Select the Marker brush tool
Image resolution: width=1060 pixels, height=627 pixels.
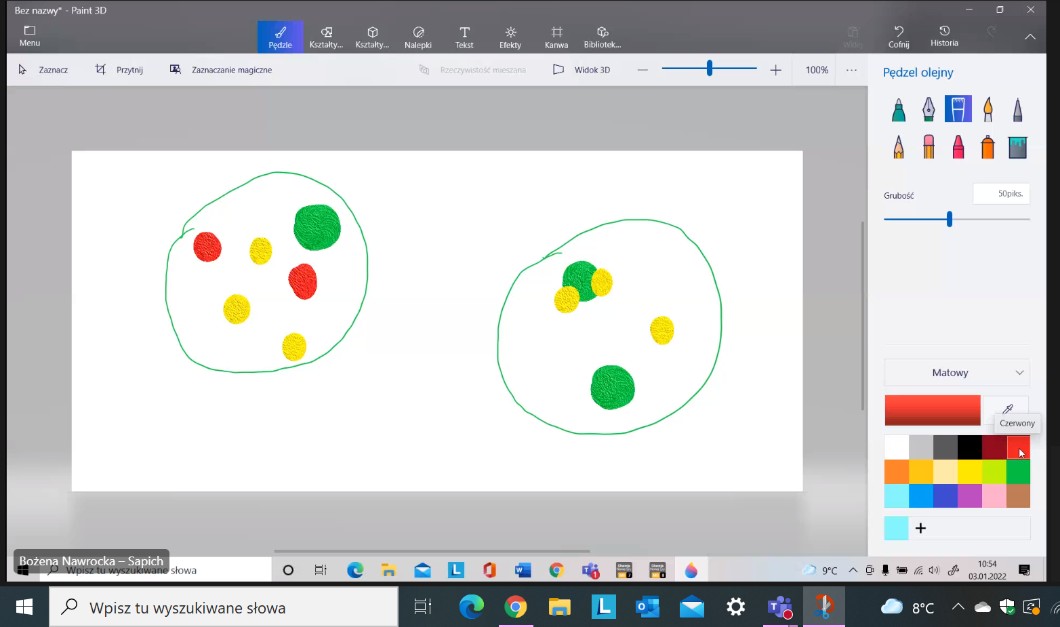899,109
